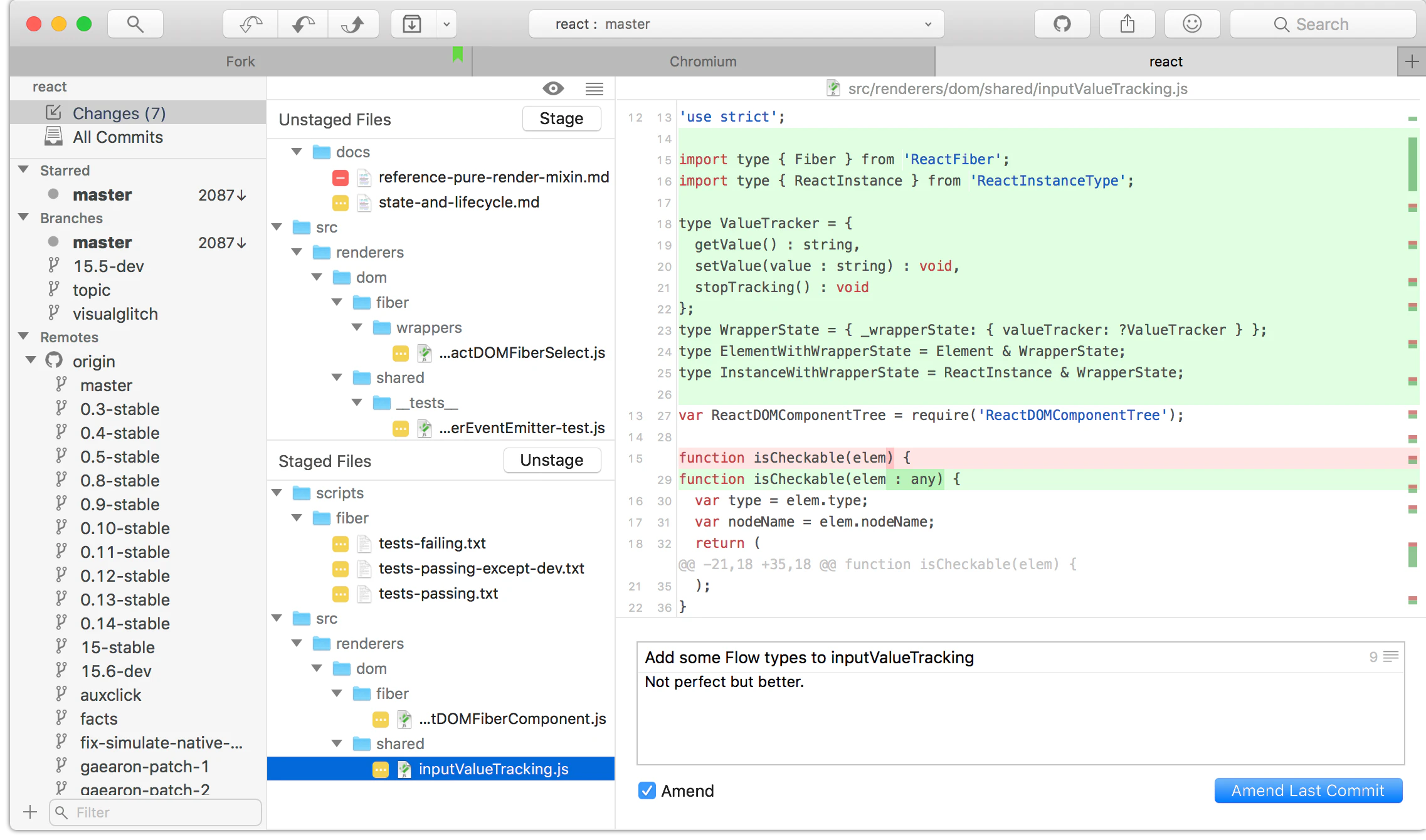Collapse the Remotes section

click(x=24, y=337)
